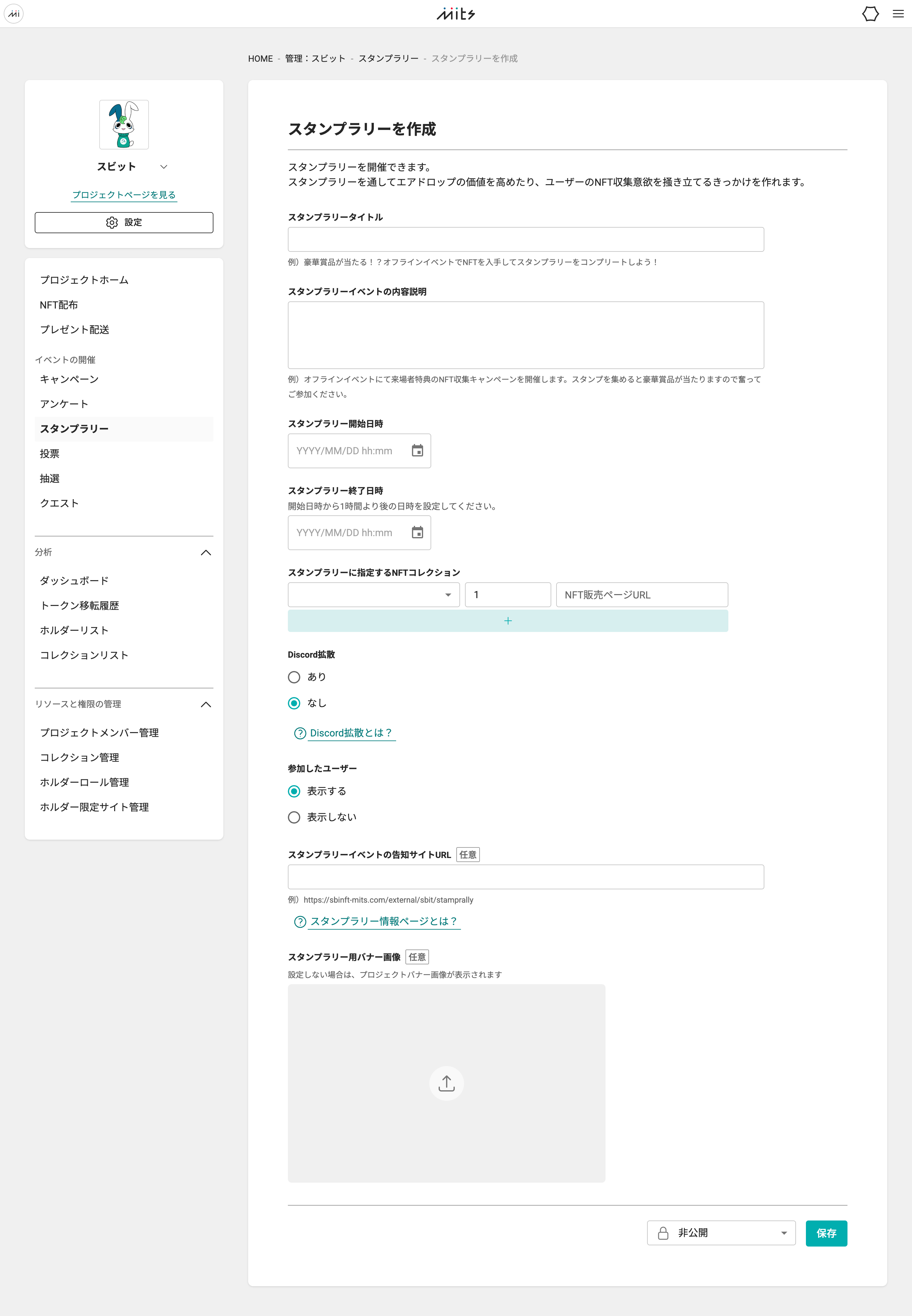Open the 非公開 visibility dropdown

pyautogui.click(x=721, y=1233)
